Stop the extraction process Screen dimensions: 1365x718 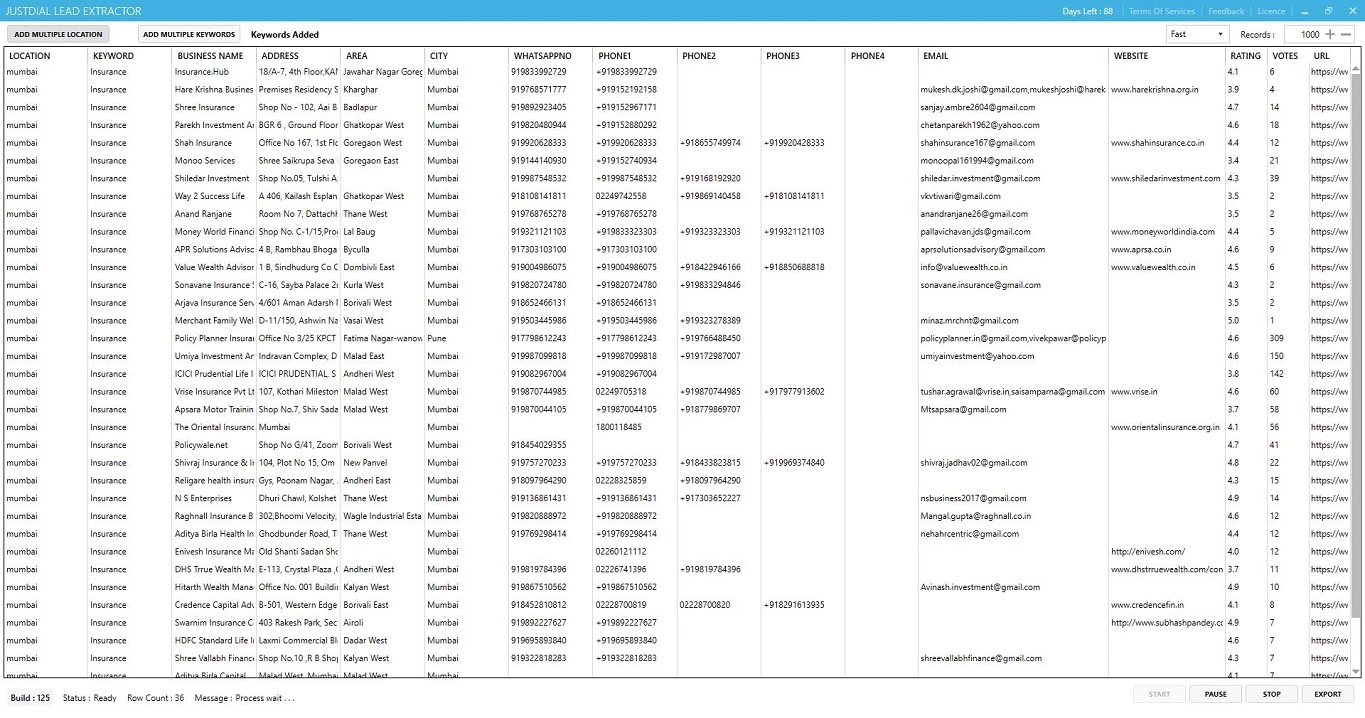(x=1271, y=694)
